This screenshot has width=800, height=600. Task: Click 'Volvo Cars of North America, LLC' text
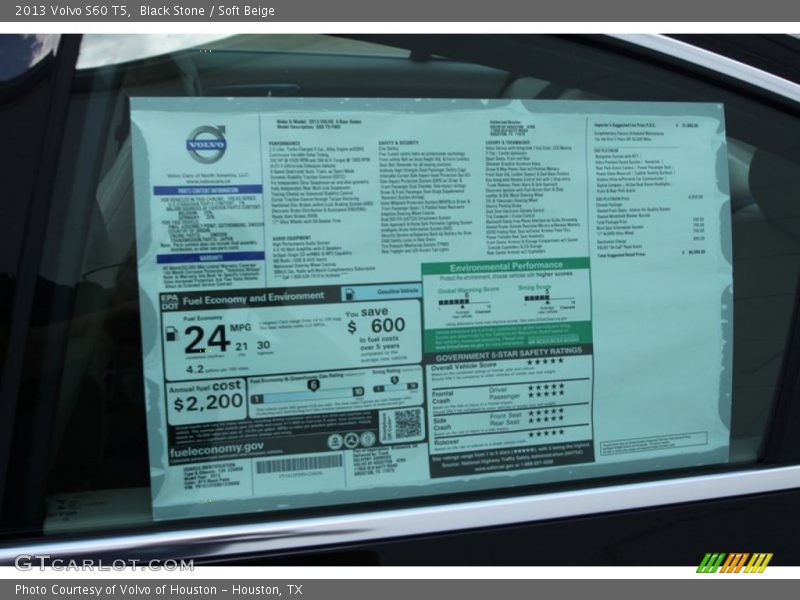coord(208,176)
